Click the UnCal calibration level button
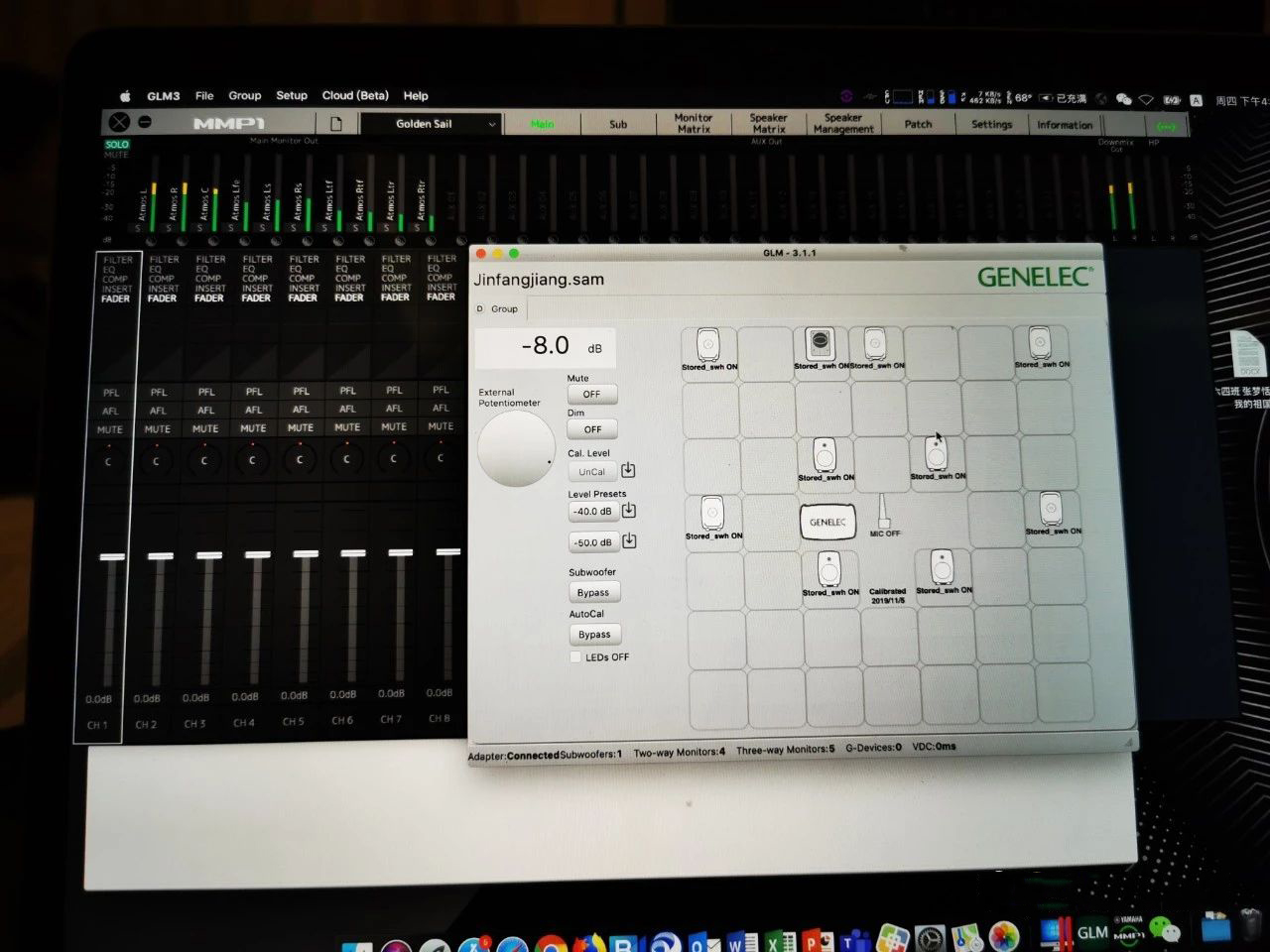This screenshot has width=1270, height=952. pyautogui.click(x=592, y=472)
